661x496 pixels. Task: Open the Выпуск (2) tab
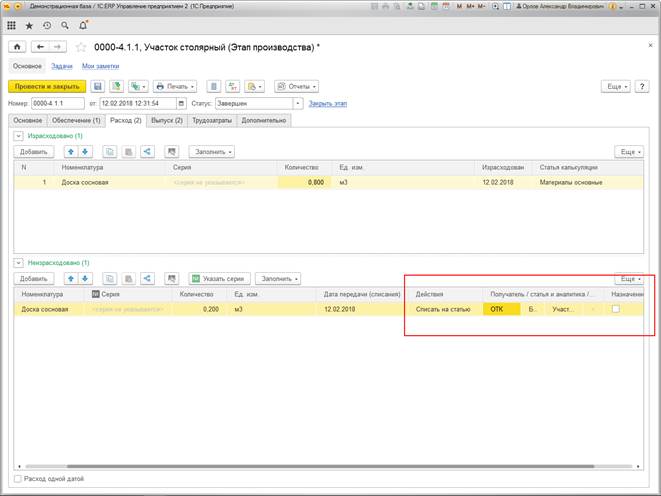click(165, 120)
